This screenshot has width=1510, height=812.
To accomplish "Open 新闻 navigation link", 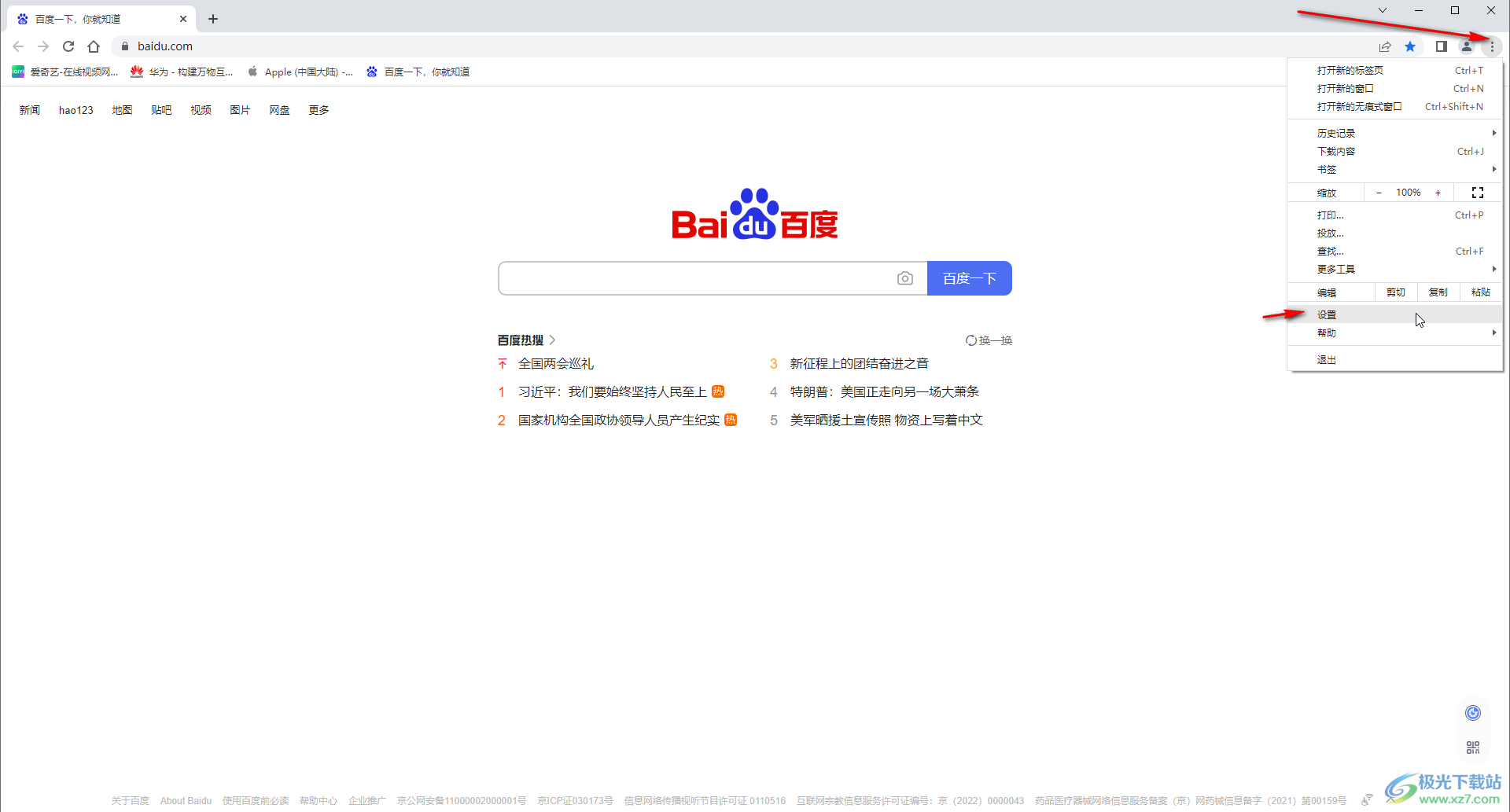I will tap(30, 110).
